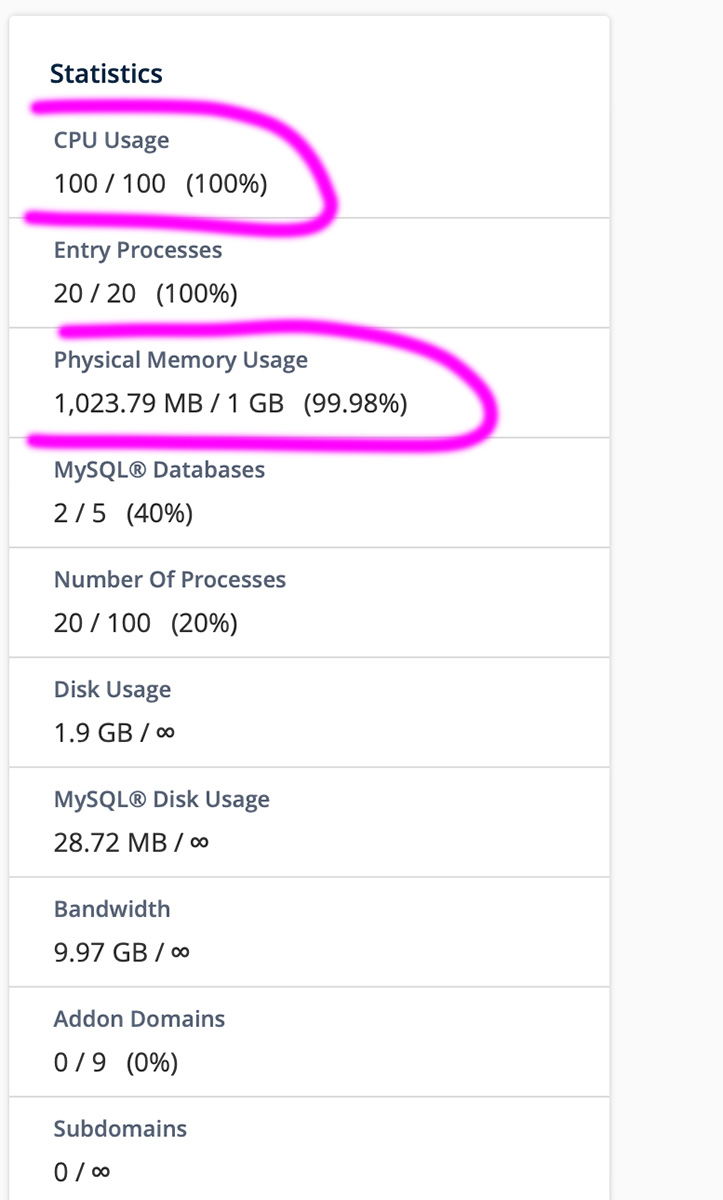Click the Statistics panel heading

tap(106, 74)
